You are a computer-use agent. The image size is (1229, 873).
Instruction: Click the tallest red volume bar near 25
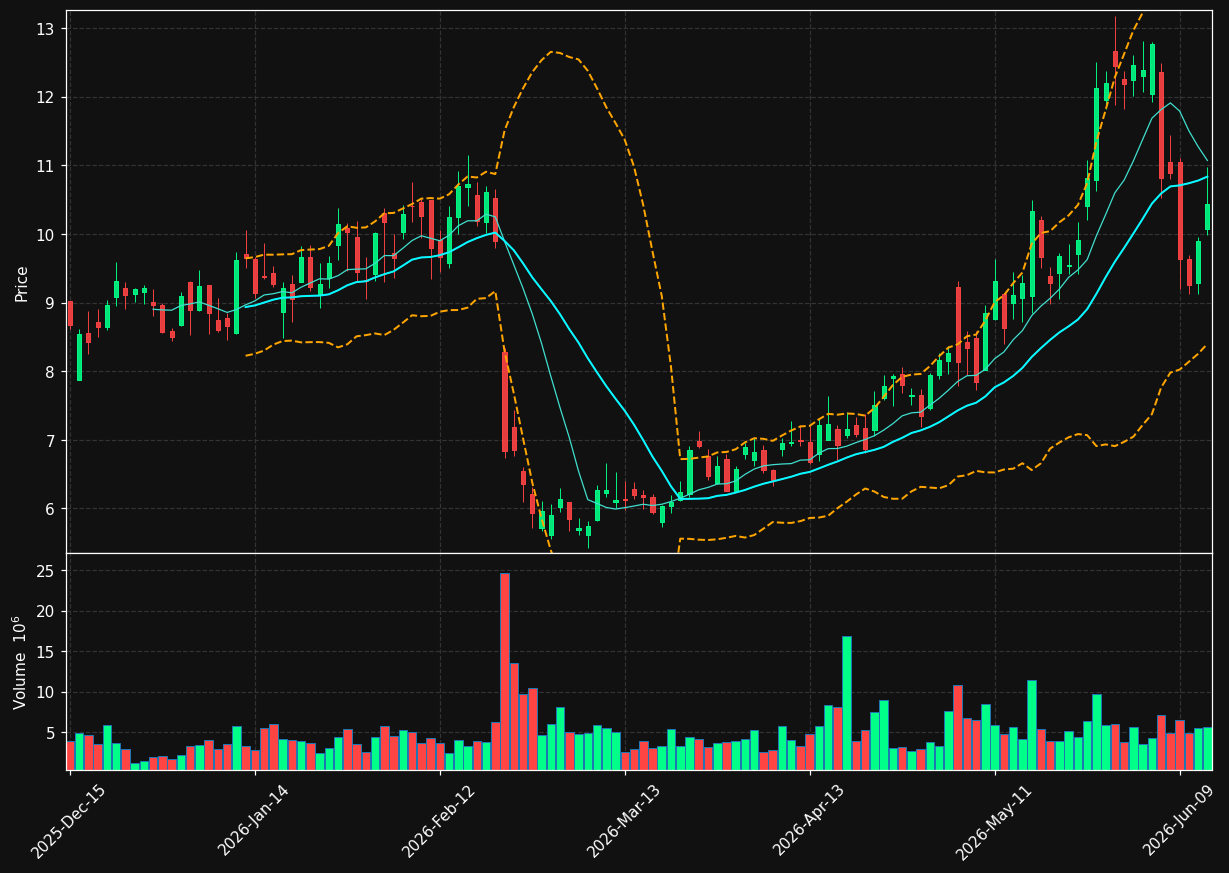click(505, 671)
